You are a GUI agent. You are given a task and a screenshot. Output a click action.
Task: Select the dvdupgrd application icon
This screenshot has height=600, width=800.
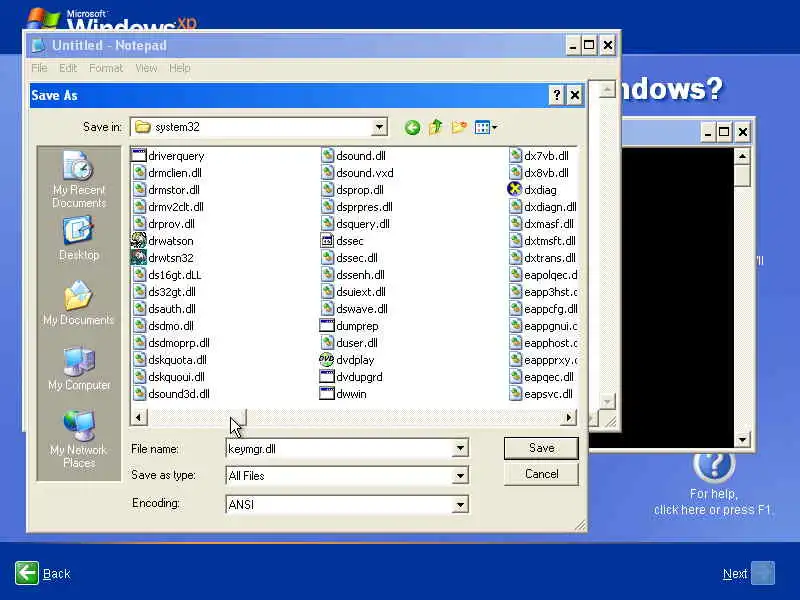coord(327,377)
